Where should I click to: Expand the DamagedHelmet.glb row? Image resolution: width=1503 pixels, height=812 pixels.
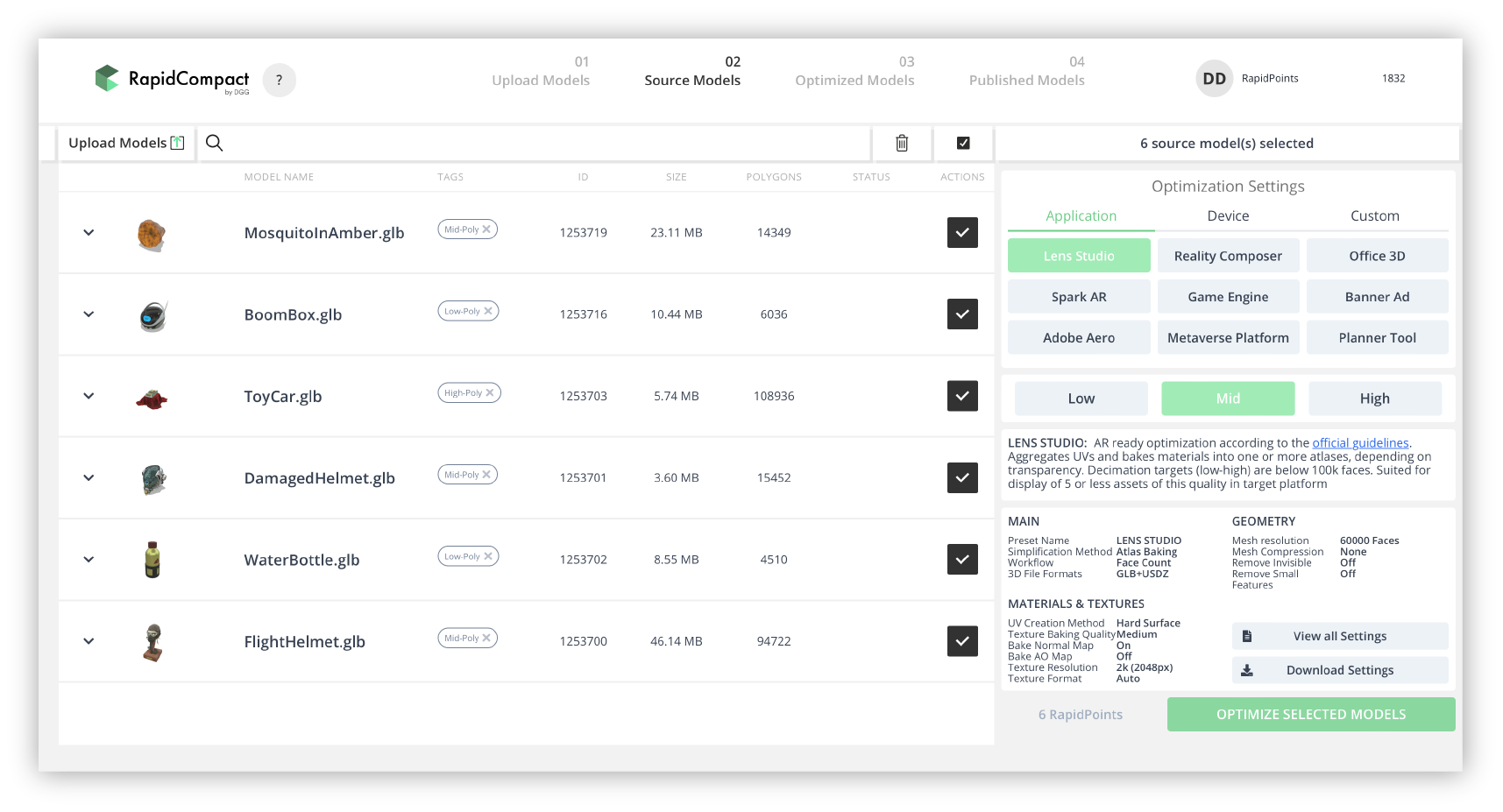pyautogui.click(x=89, y=477)
